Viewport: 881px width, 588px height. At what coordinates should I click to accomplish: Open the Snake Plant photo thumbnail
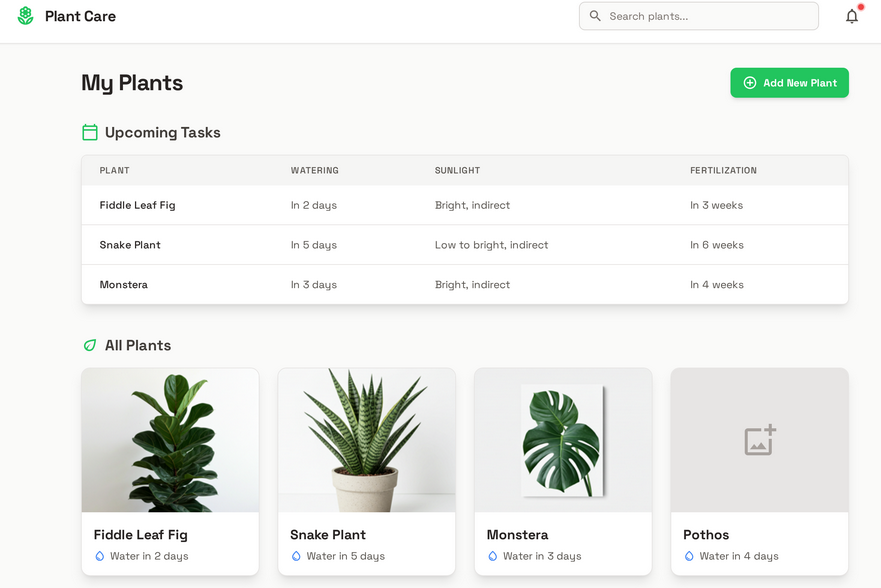coord(366,440)
